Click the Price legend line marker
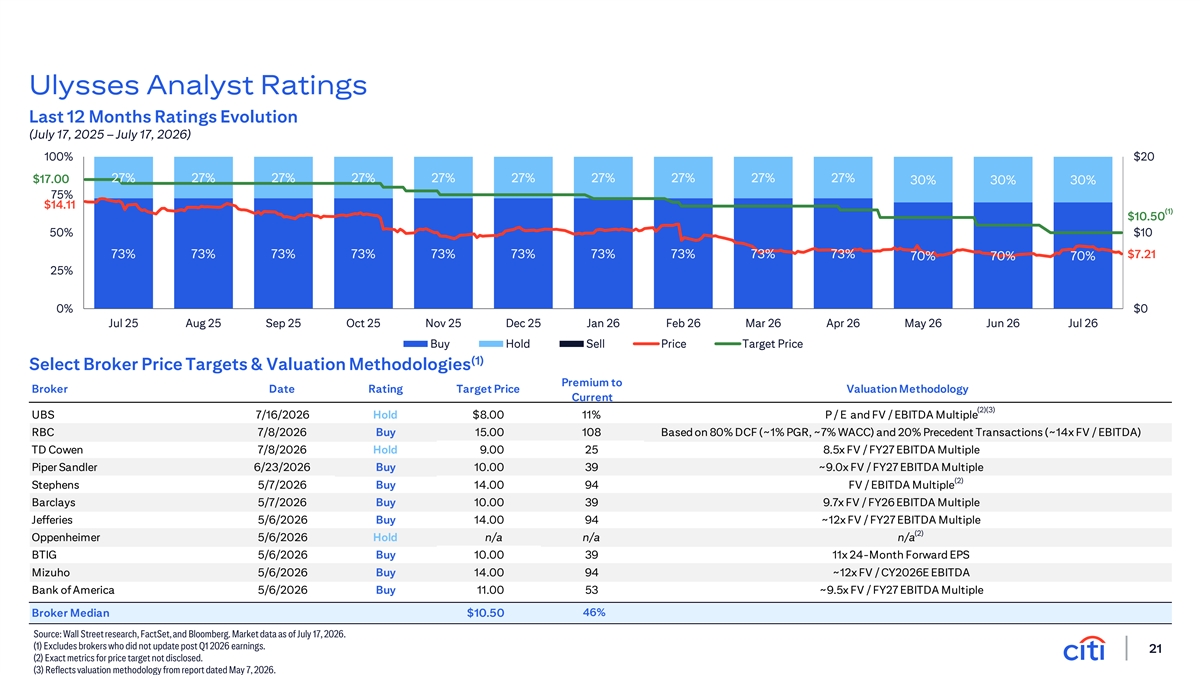1200x675 pixels. pyautogui.click(x=647, y=344)
